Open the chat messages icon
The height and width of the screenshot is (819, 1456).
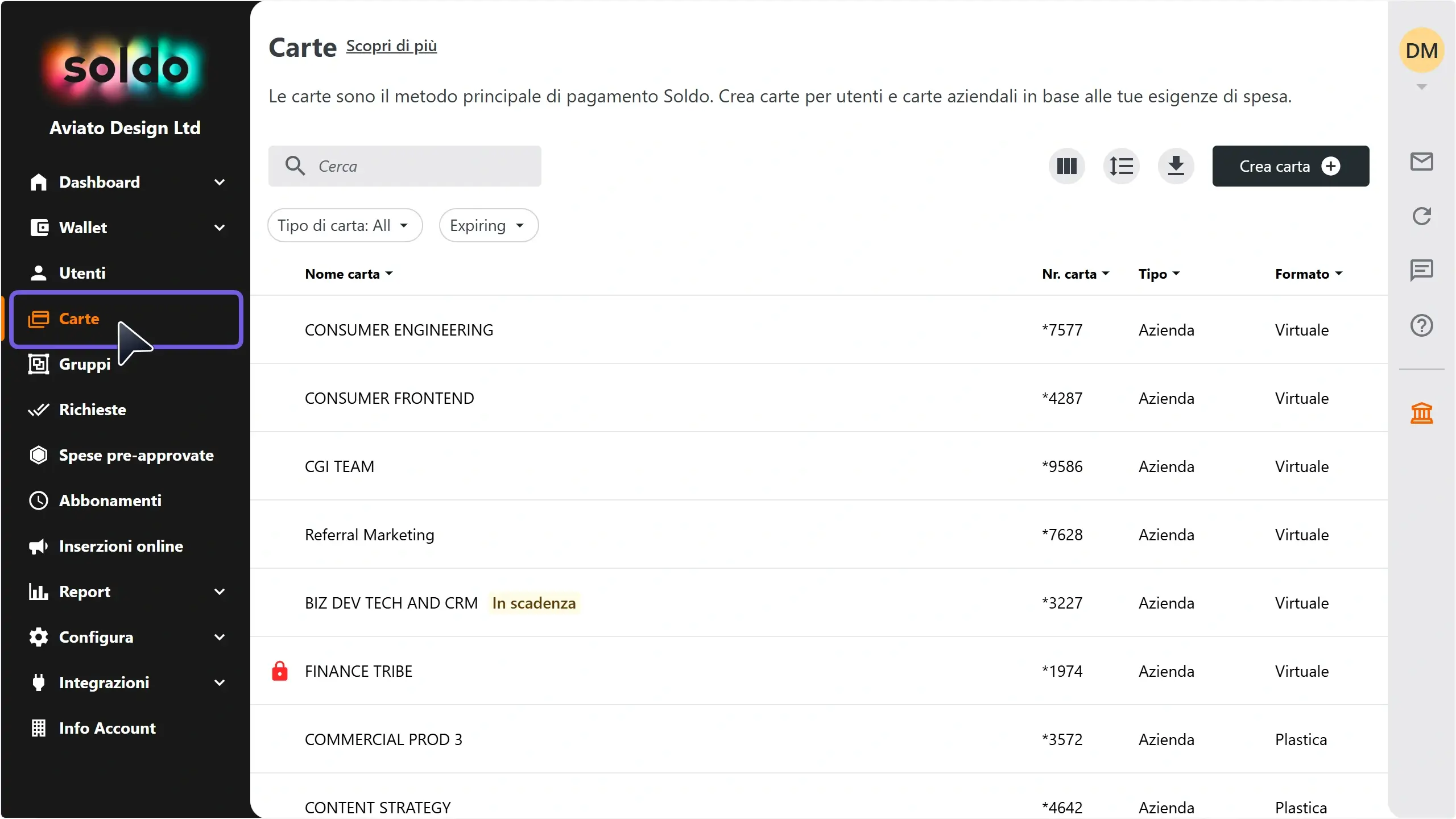1421,271
